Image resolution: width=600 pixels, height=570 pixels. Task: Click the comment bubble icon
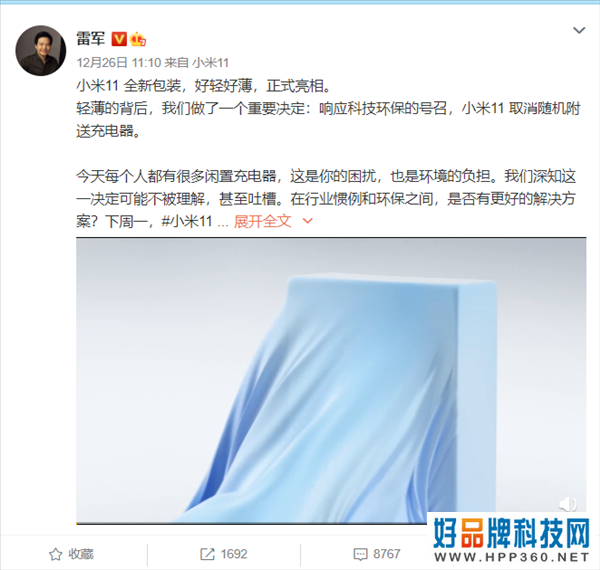coord(360,554)
